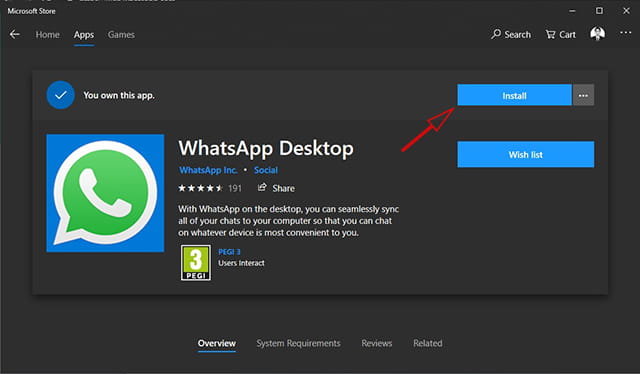The image size is (640, 374).
Task: Open the Social category link
Action: (x=266, y=170)
